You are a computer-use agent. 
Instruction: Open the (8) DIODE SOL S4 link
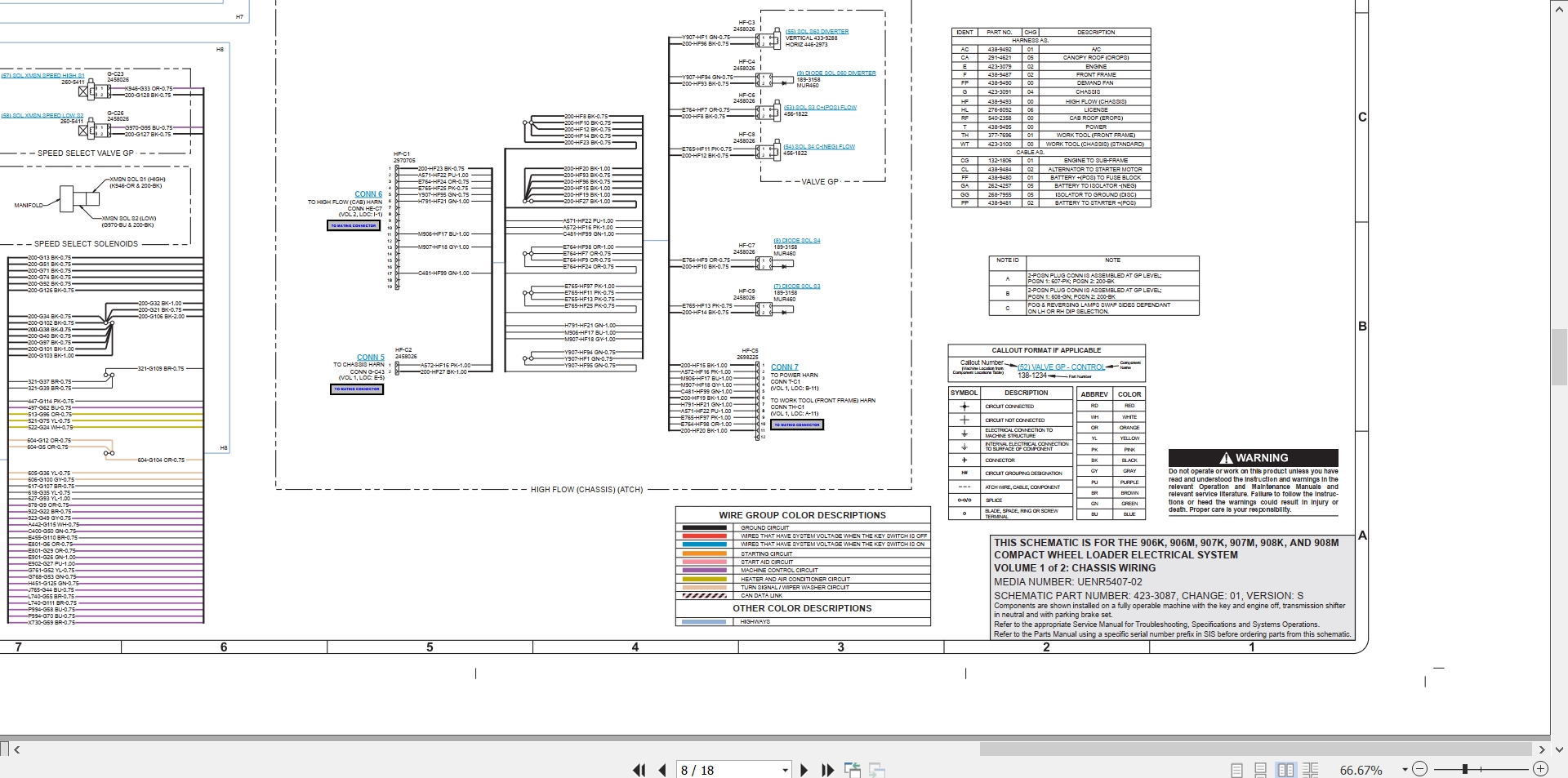click(x=797, y=241)
